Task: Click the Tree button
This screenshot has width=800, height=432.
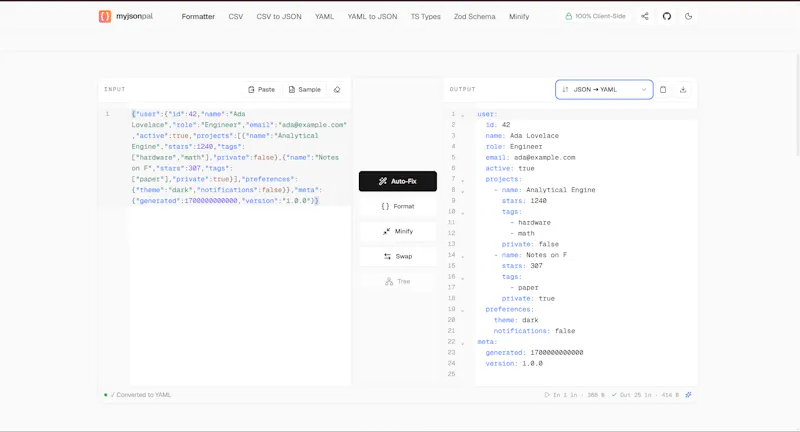Action: pyautogui.click(x=398, y=281)
